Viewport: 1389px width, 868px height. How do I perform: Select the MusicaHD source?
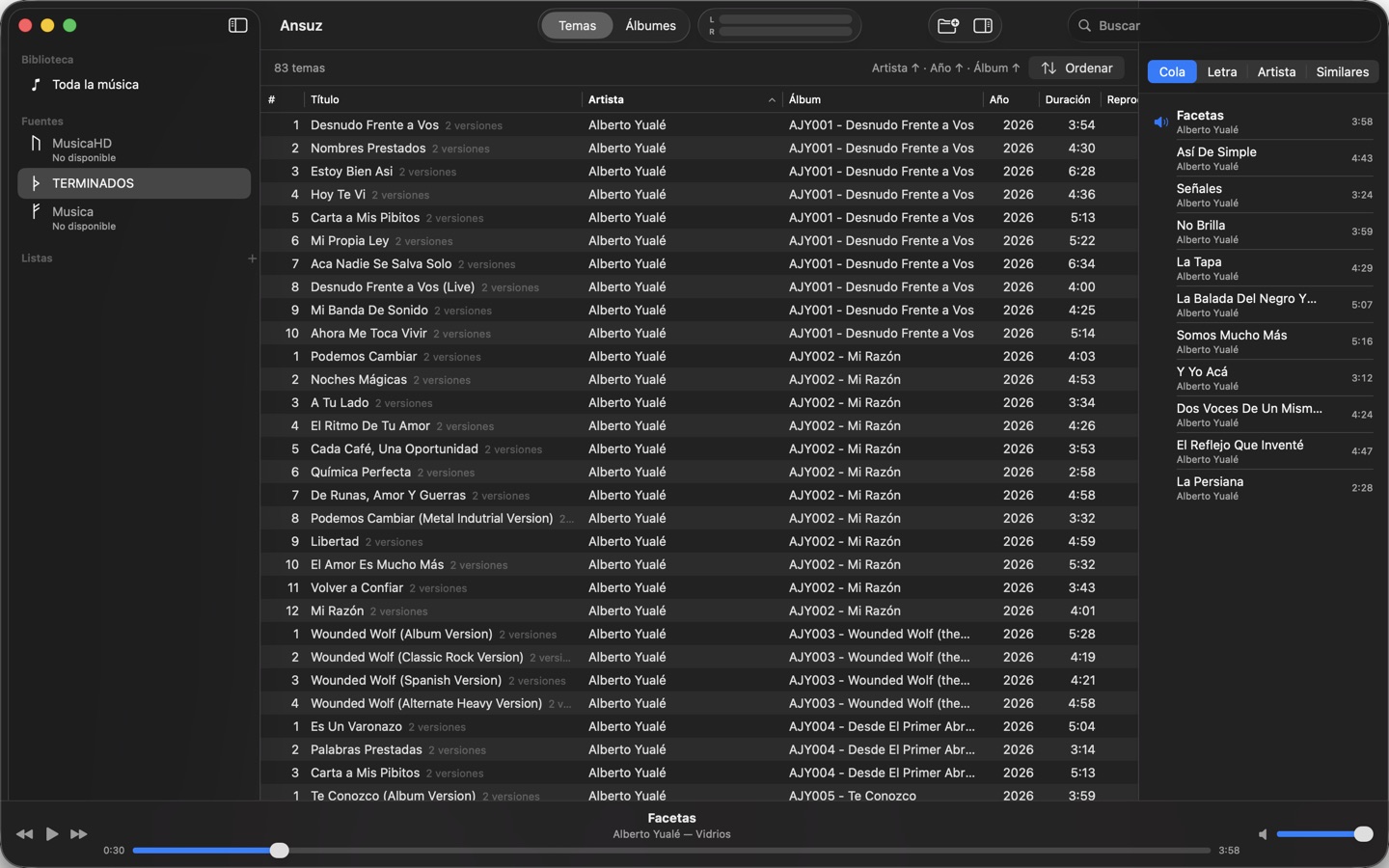point(134,149)
